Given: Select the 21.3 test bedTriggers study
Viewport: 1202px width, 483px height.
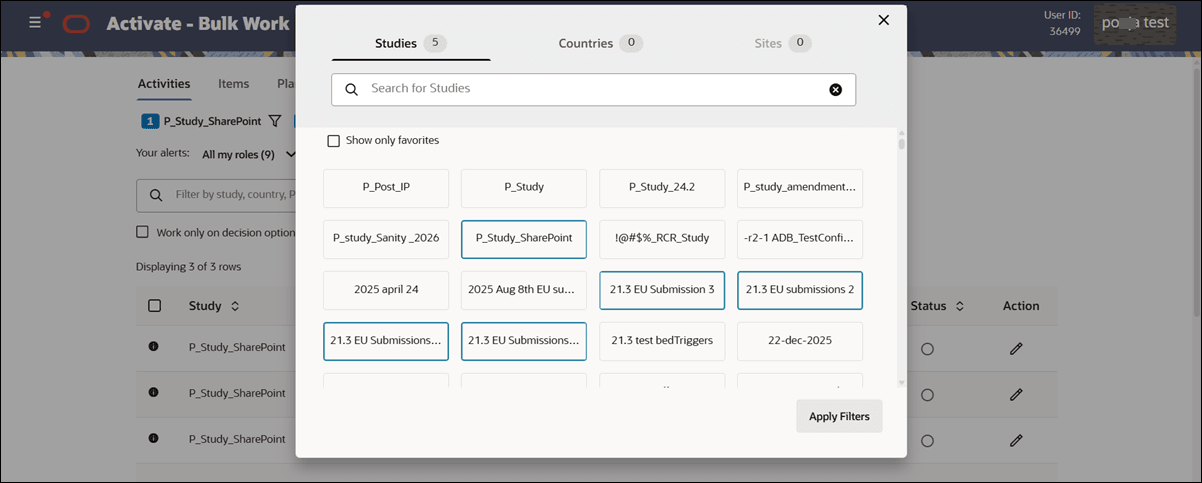Looking at the screenshot, I should pos(662,341).
